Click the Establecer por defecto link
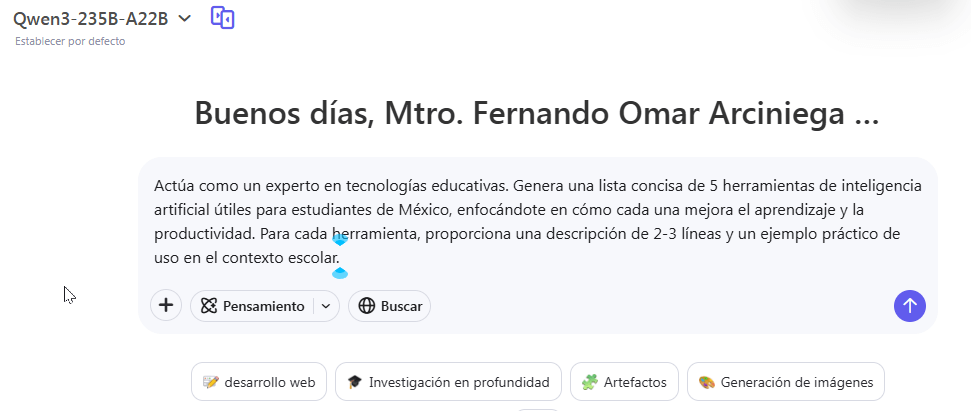This screenshot has height=411, width=971. (x=70, y=41)
